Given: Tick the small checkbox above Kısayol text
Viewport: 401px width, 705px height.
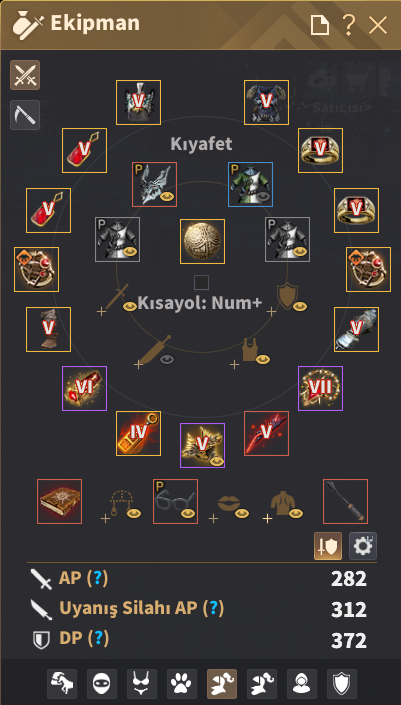Looking at the screenshot, I should (201, 283).
